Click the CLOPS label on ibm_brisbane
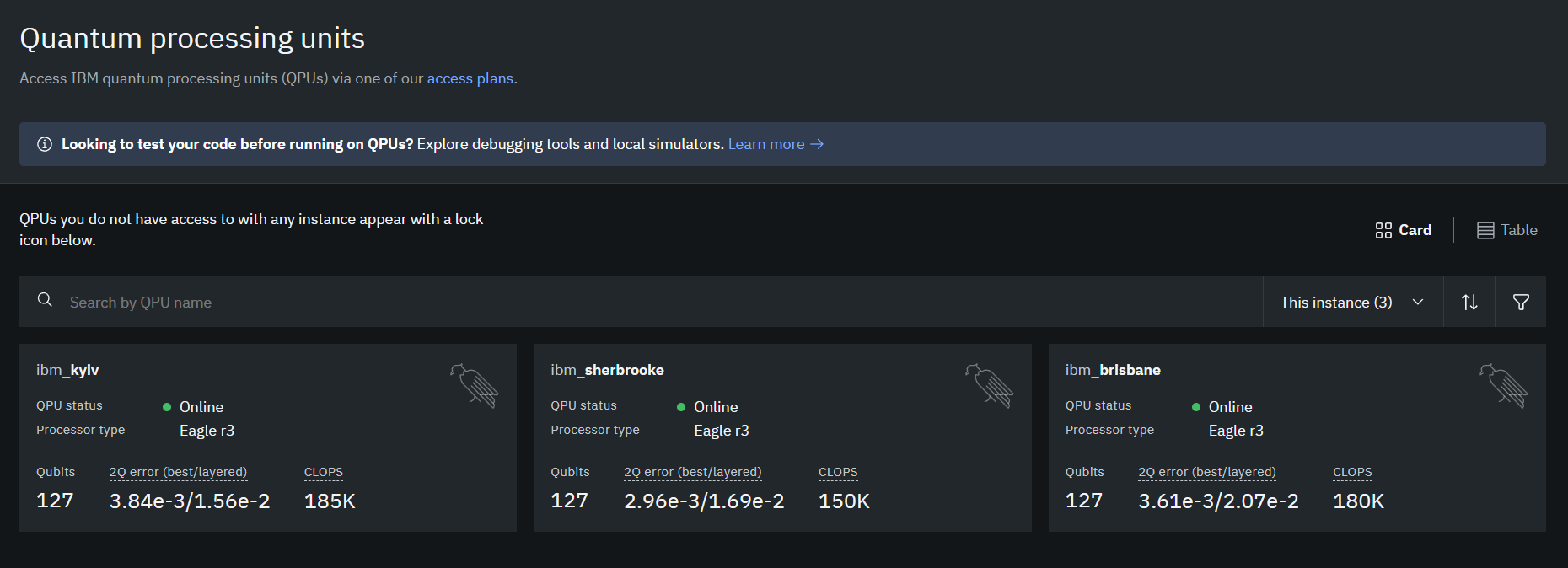This screenshot has width=1568, height=568. pos(1352,472)
